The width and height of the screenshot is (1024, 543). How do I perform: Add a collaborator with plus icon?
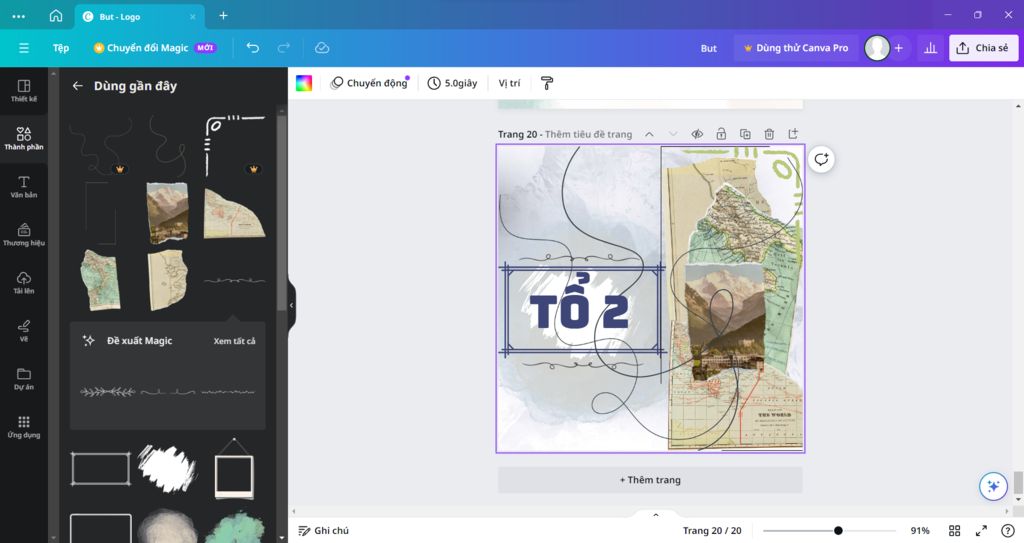(x=899, y=48)
